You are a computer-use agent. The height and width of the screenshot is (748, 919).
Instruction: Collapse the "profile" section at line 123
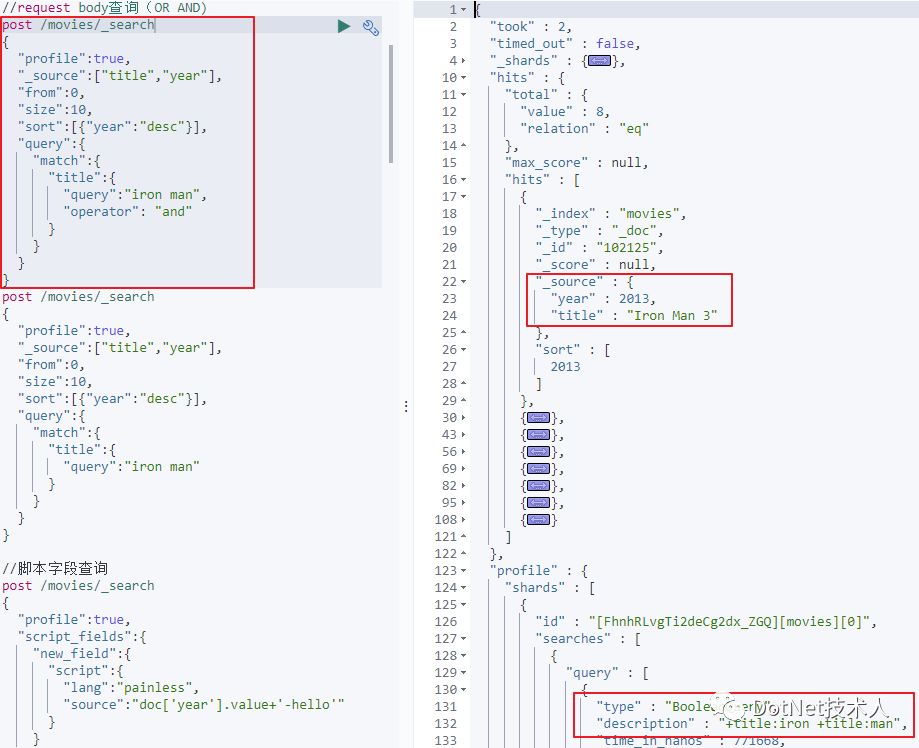[x=463, y=571]
